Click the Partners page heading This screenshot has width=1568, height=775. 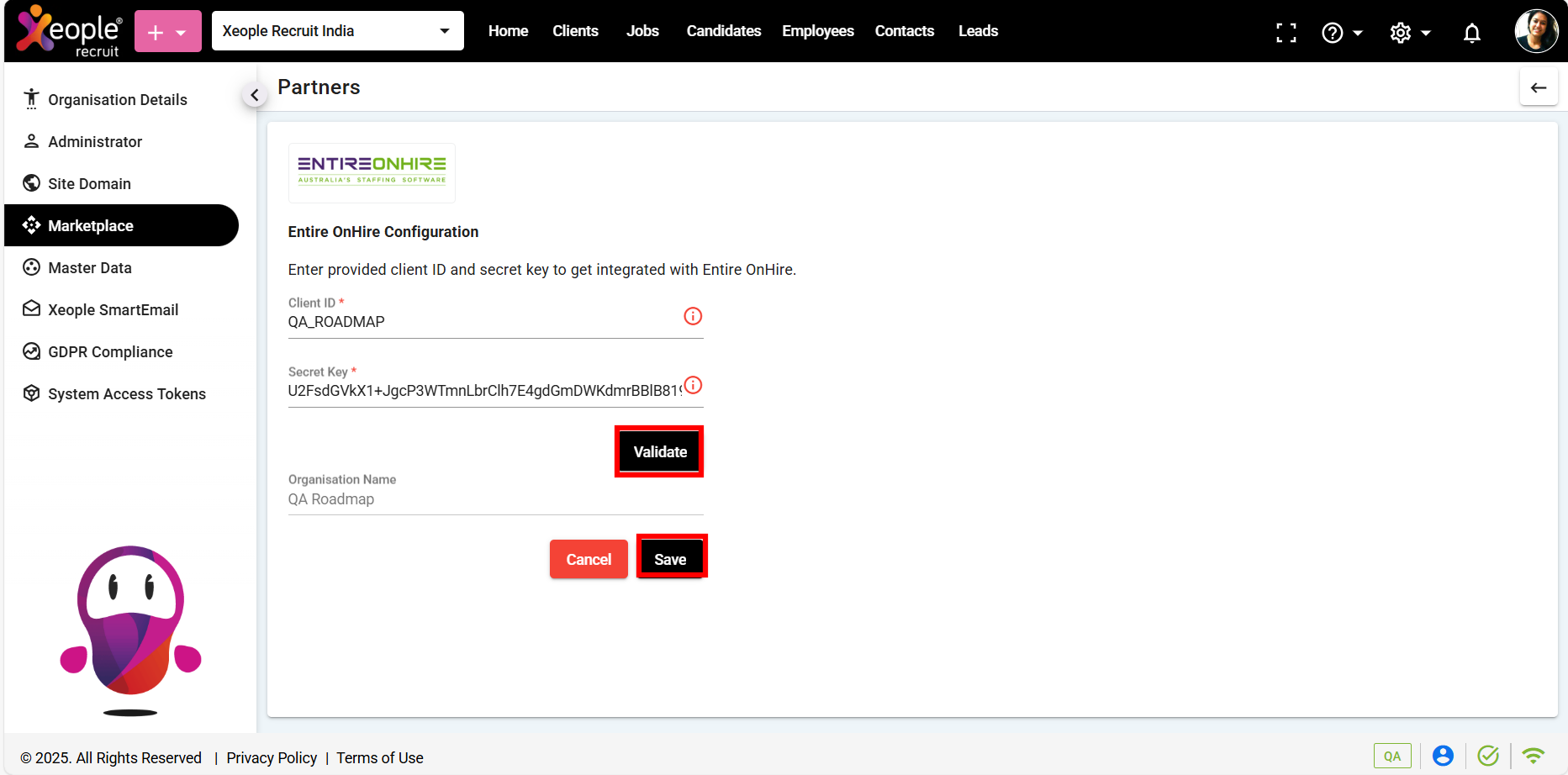319,87
